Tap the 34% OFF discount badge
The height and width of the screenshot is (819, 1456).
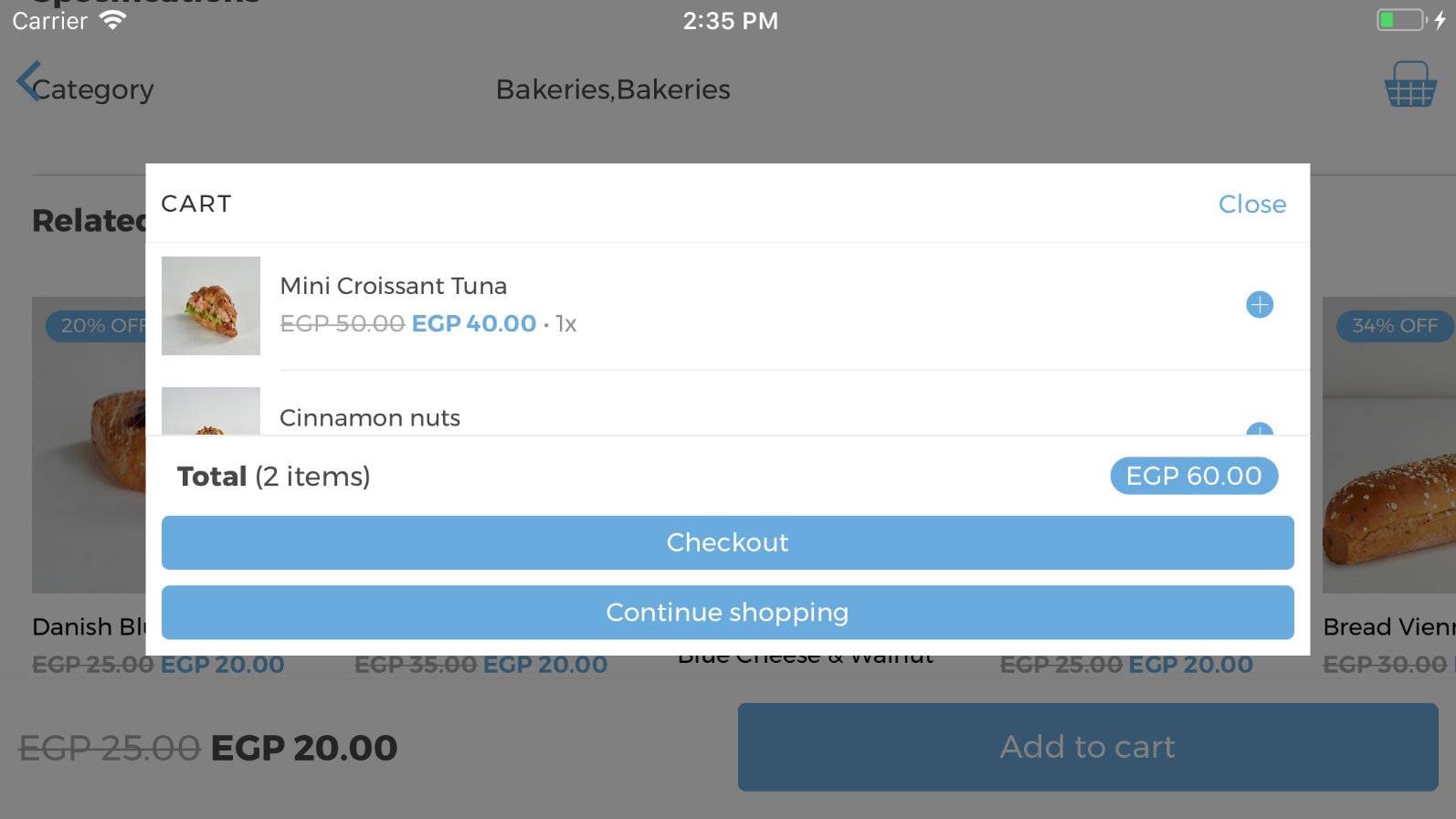(x=1395, y=326)
